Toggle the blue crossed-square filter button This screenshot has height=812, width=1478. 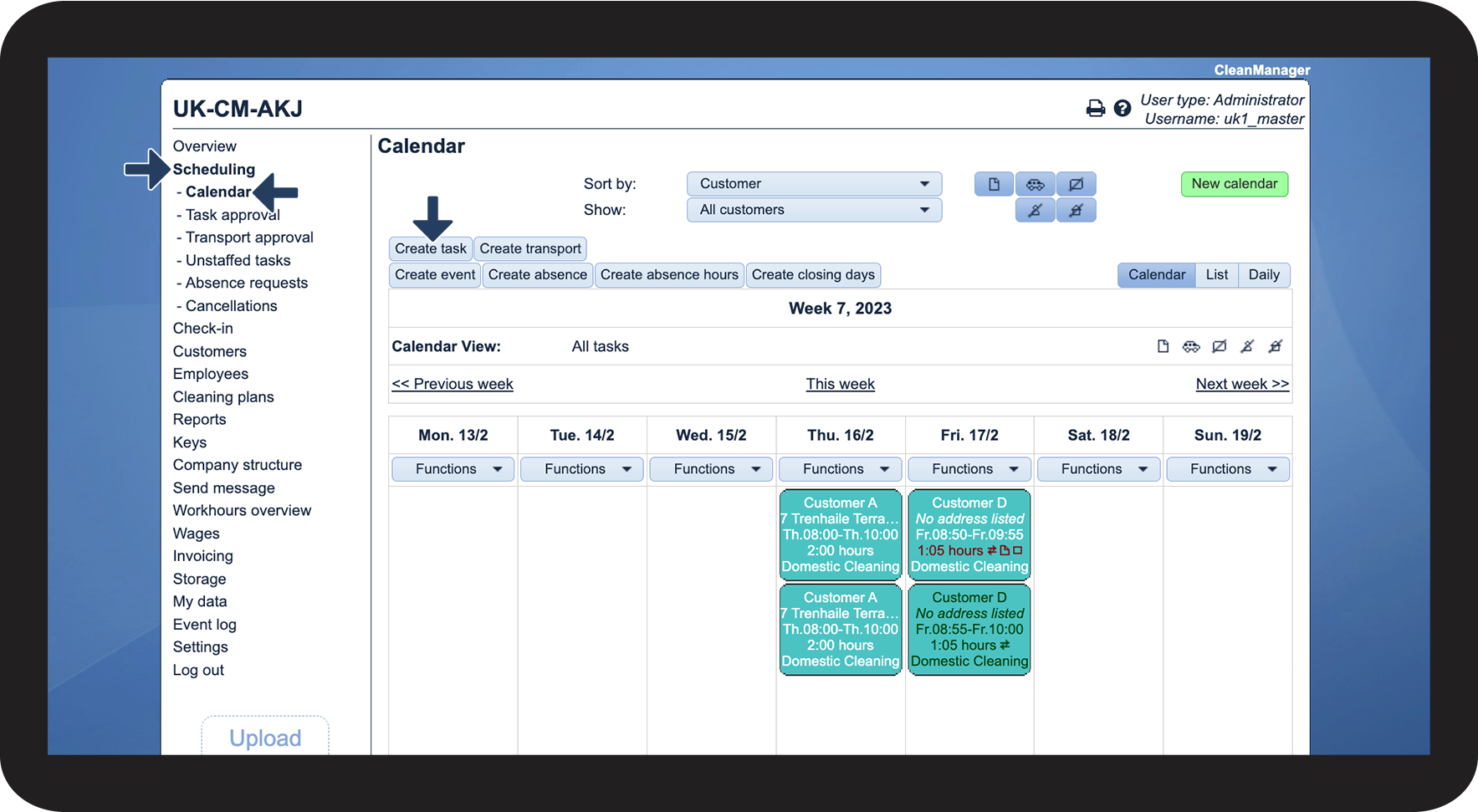pos(1076,184)
